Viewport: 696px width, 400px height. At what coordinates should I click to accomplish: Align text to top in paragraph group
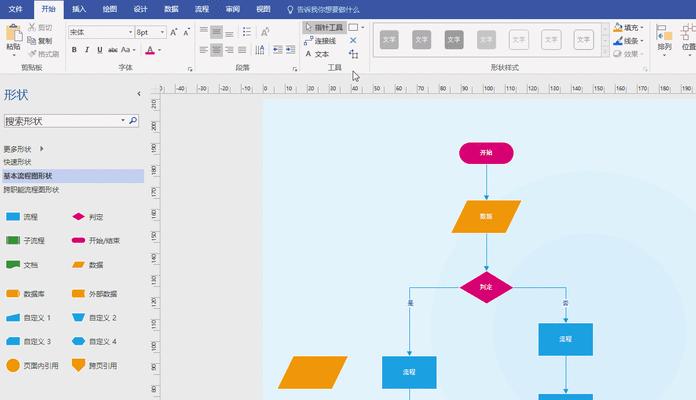tap(204, 31)
